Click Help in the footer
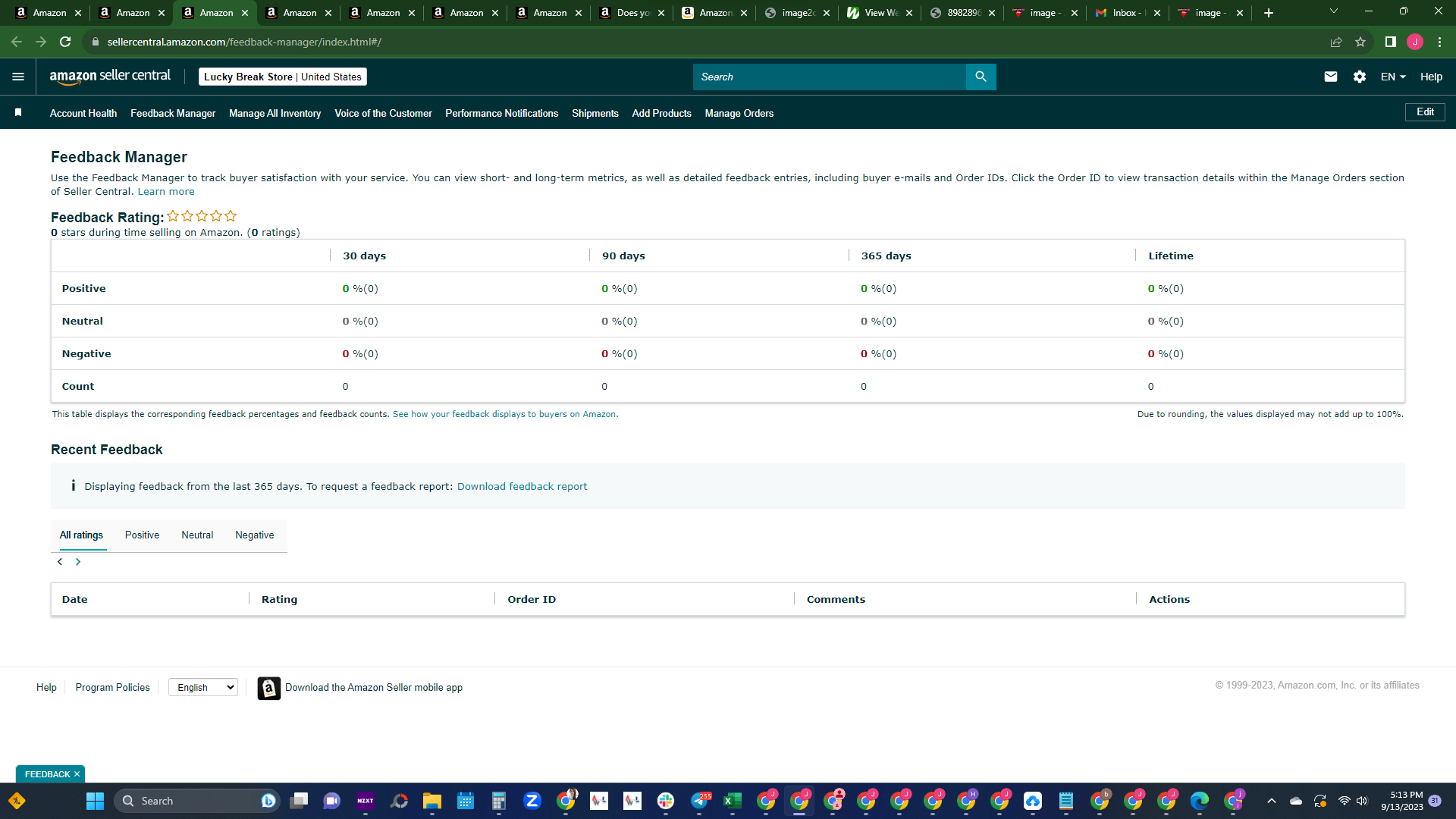This screenshot has height=819, width=1456. [46, 687]
